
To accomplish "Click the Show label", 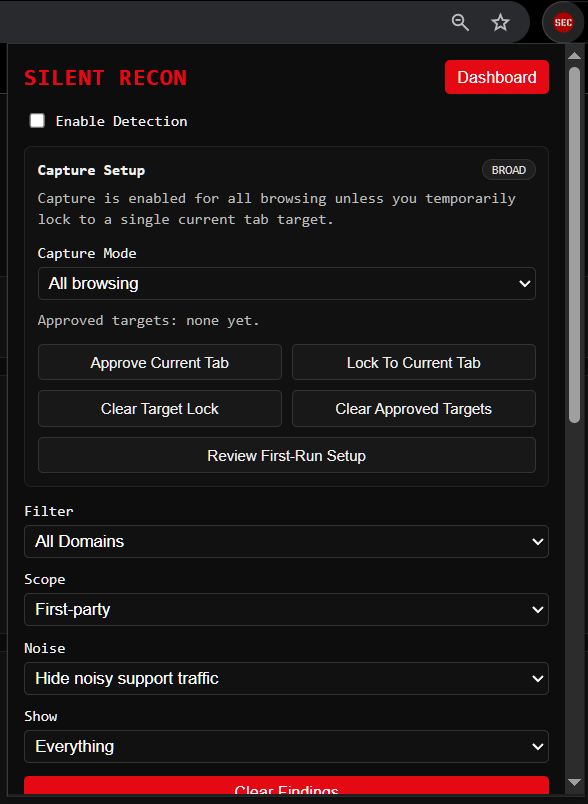I will pos(40,716).
